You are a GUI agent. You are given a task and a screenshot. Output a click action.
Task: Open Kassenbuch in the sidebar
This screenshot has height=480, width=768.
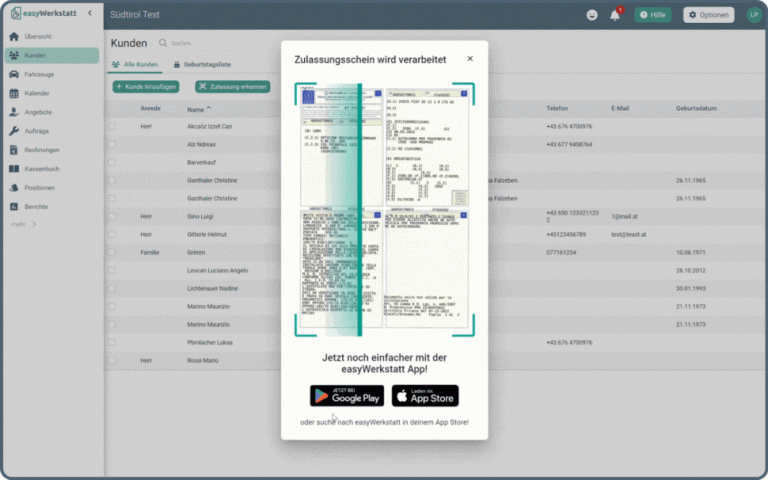point(42,168)
